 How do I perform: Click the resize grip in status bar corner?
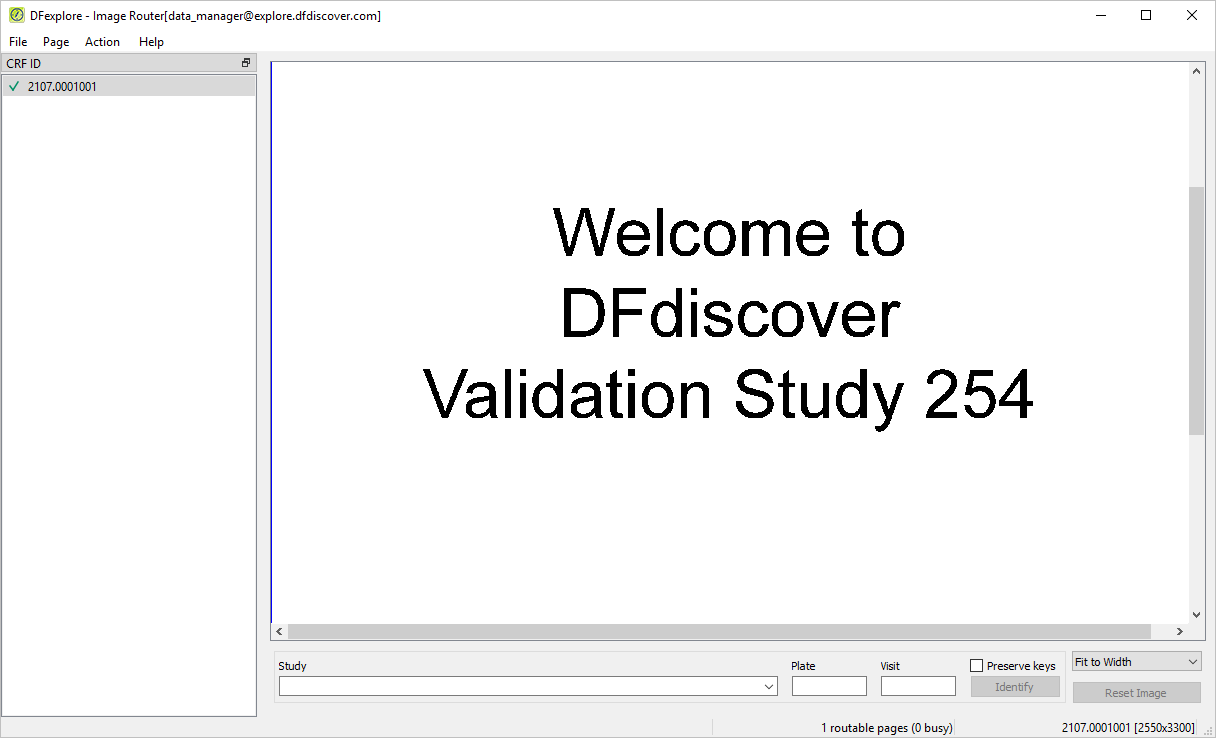tap(1208, 730)
